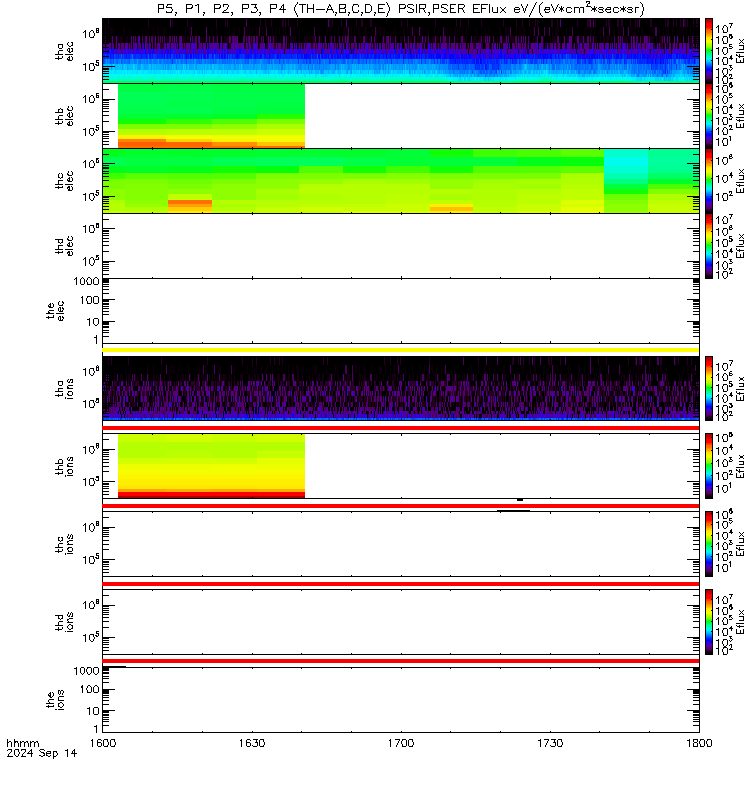
Task: Click the tha elec spectrogram data area
Action: [x=401, y=51]
